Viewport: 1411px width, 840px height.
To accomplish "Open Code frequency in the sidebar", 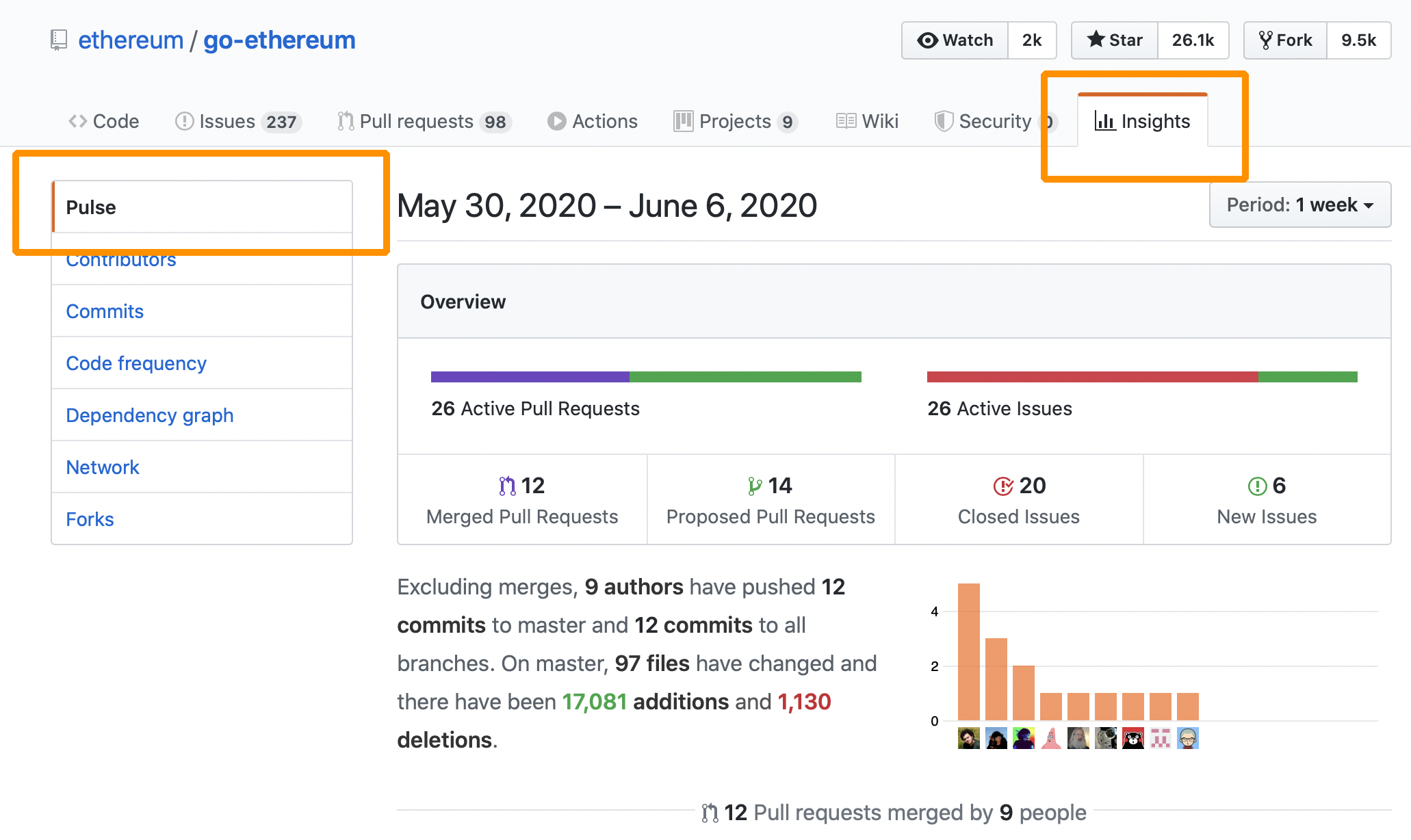I will (202, 363).
